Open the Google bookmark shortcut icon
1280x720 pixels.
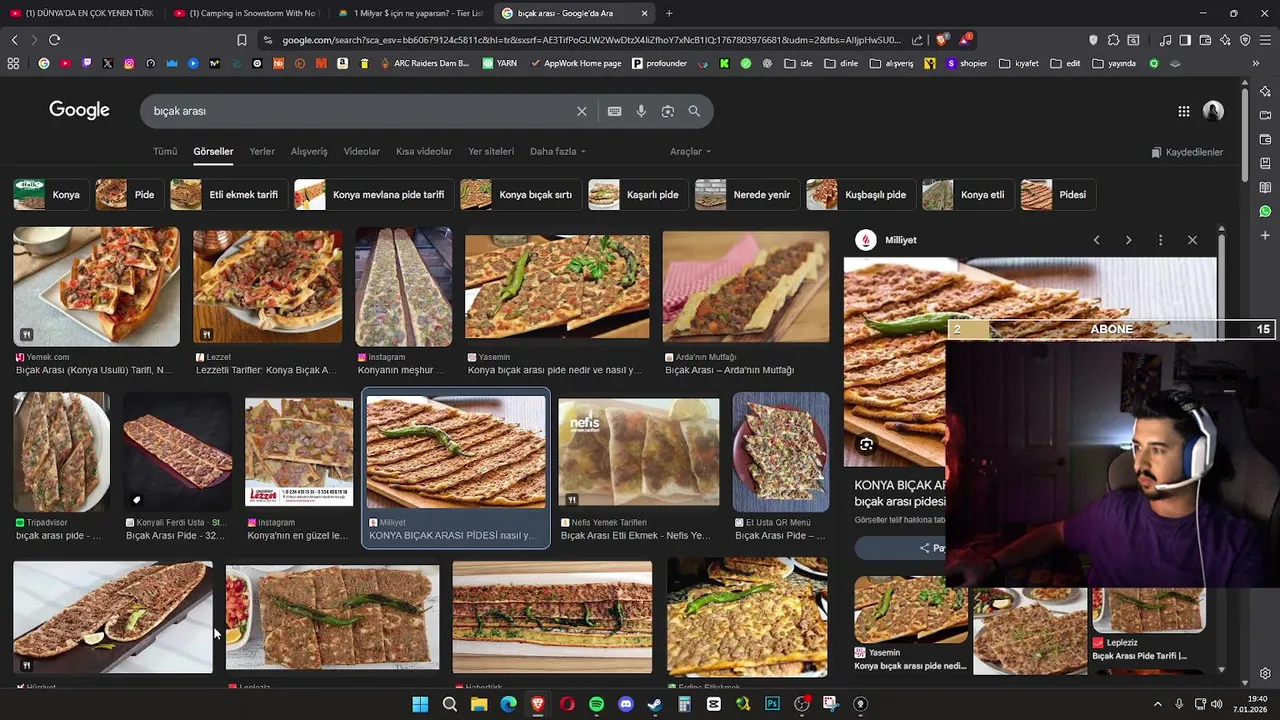[43, 63]
